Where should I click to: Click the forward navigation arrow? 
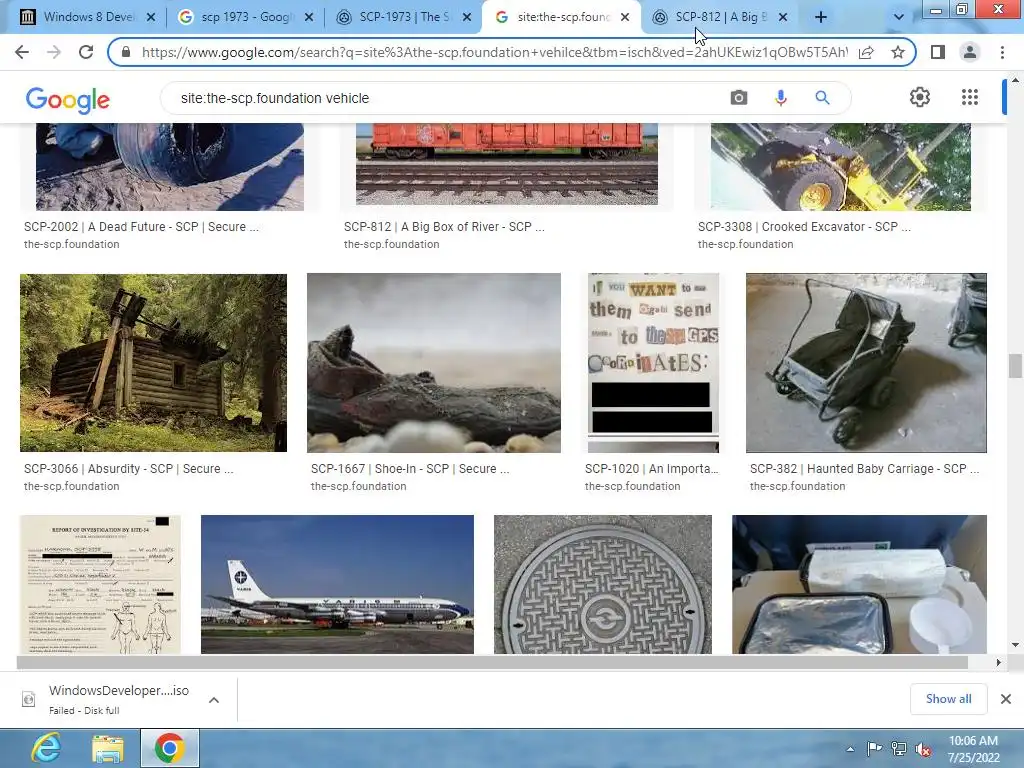(54, 52)
